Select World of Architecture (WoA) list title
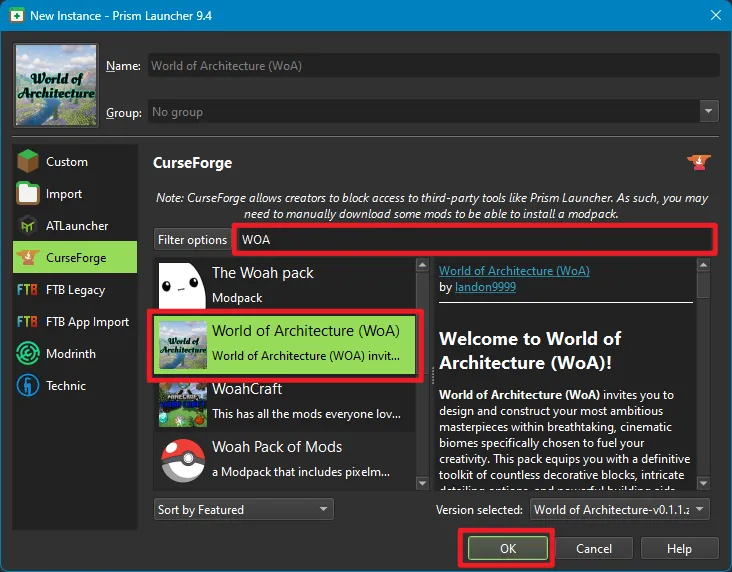This screenshot has height=572, width=732. (306, 331)
